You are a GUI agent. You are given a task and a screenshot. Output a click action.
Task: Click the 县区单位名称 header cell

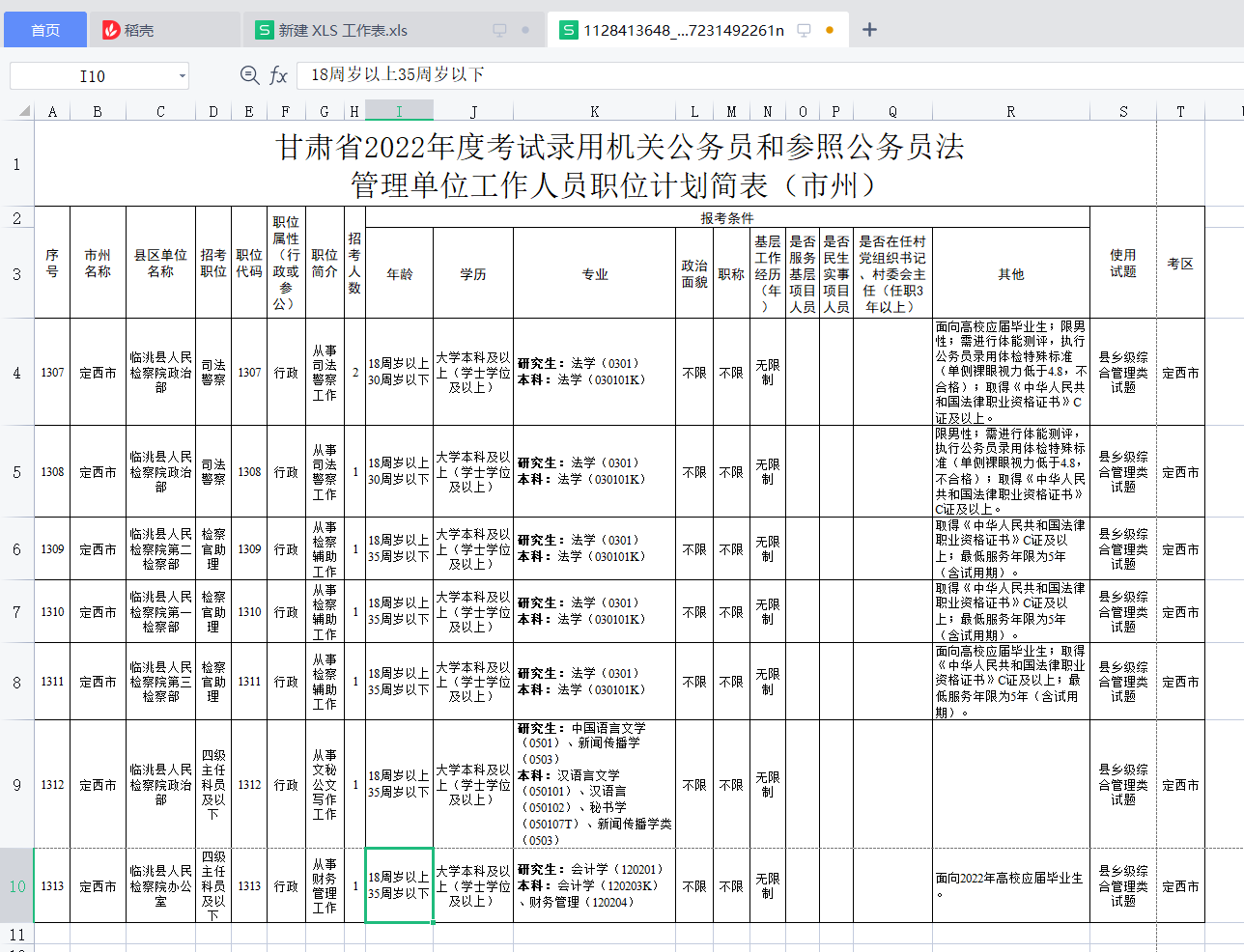160,263
